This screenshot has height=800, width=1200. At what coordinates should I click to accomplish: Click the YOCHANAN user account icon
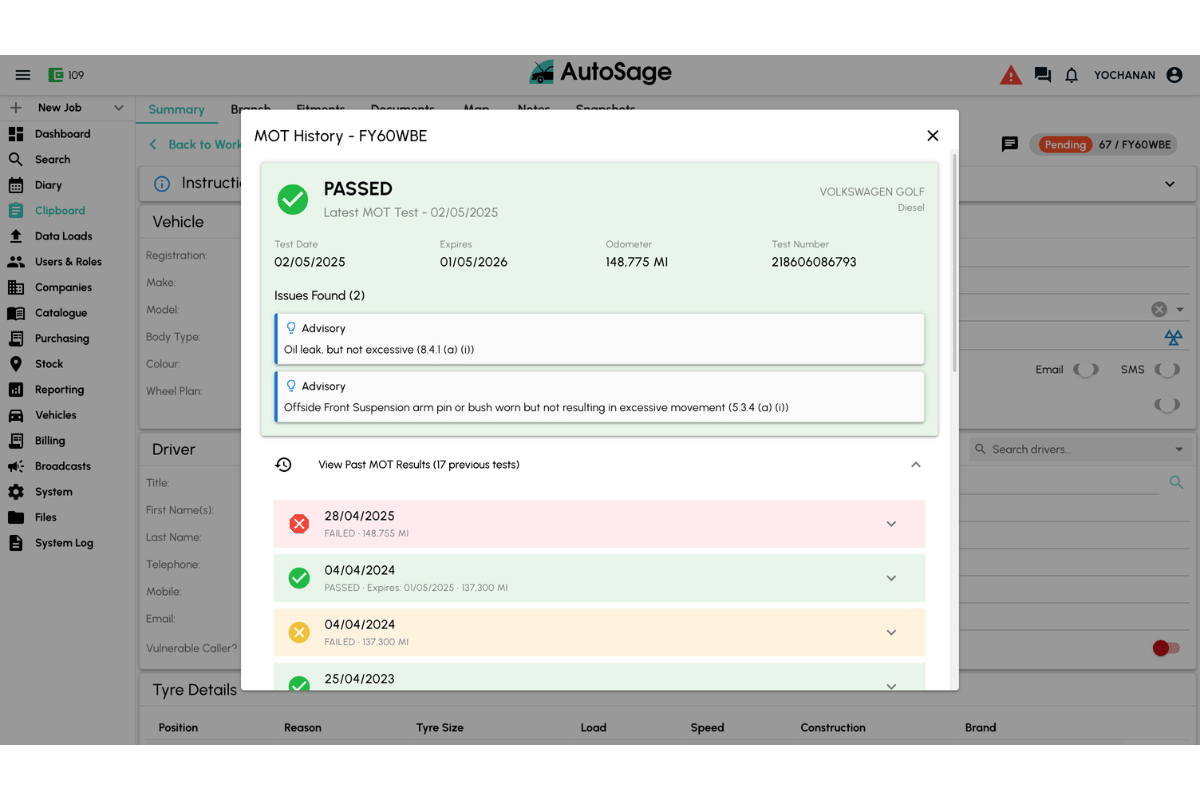click(1174, 75)
